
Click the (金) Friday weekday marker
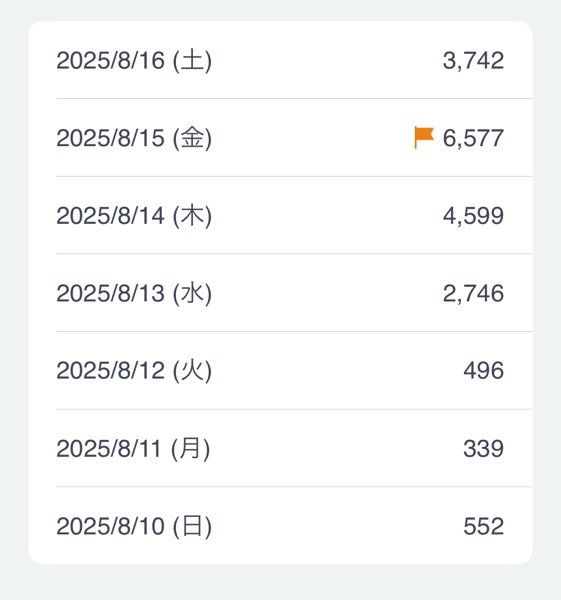(192, 139)
